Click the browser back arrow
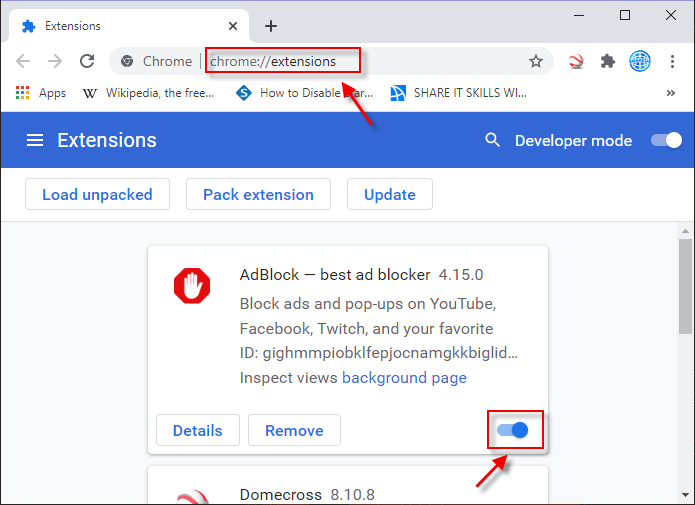695x505 pixels. tap(23, 61)
